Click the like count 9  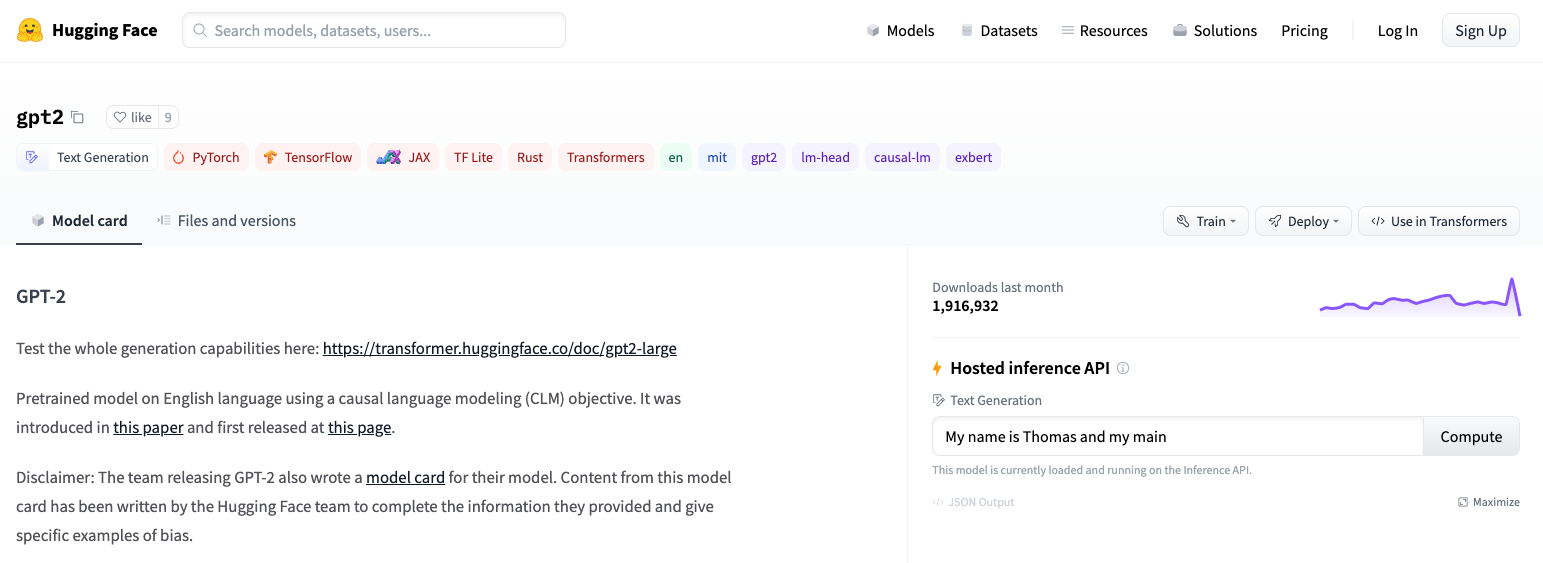[x=168, y=117]
